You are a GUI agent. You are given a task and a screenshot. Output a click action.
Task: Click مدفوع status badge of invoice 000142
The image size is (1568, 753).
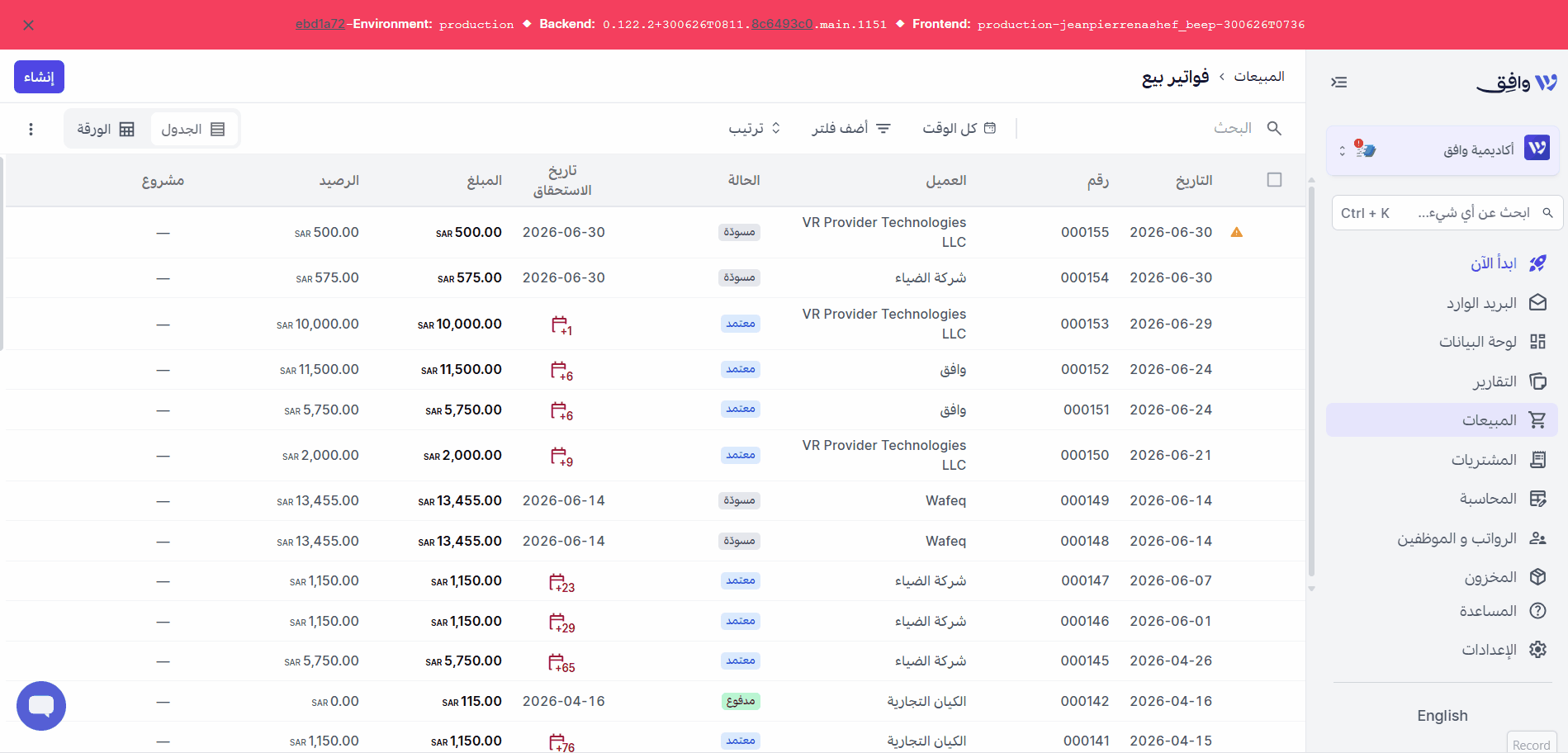(x=741, y=701)
